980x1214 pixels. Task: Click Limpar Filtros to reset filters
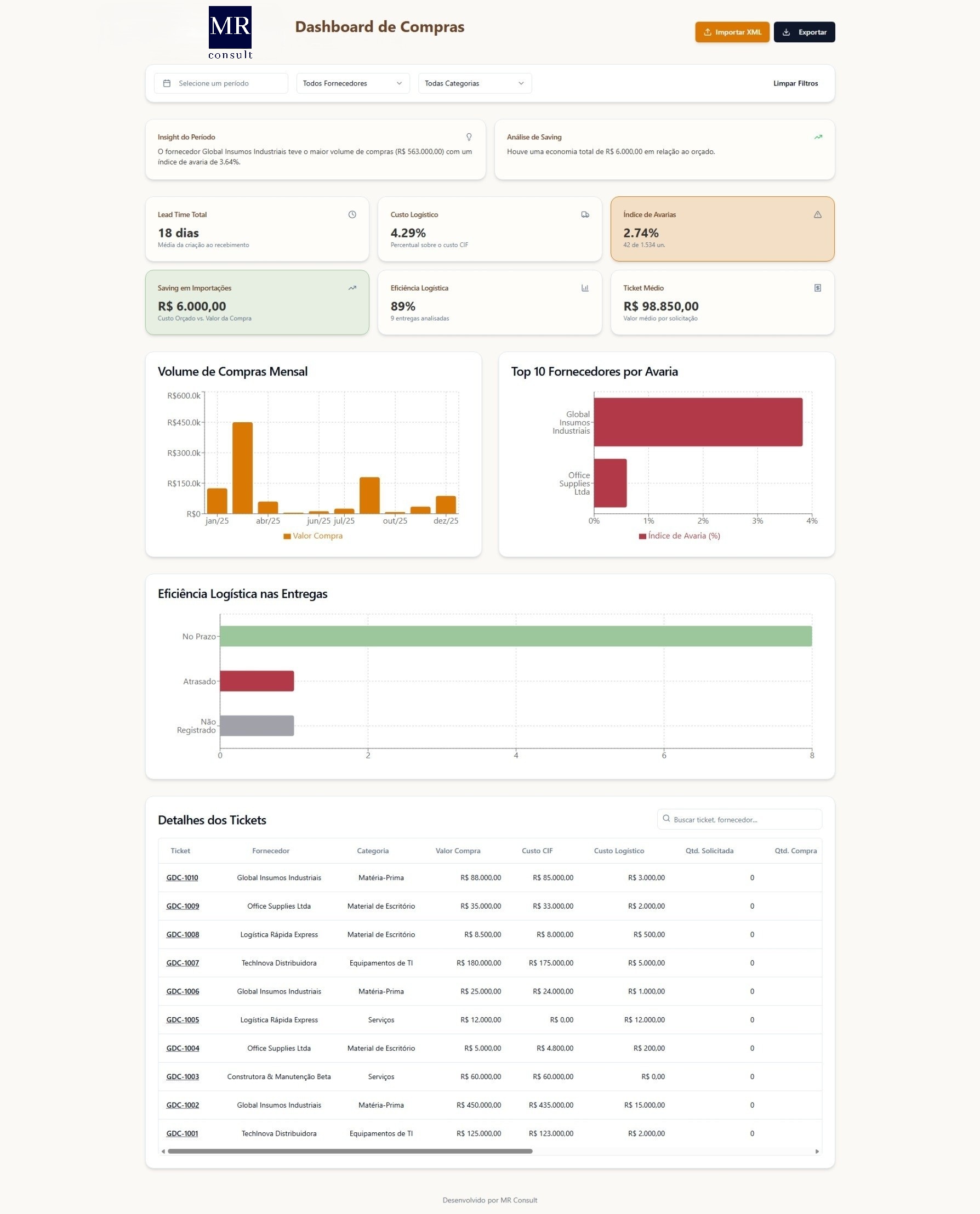tap(795, 83)
